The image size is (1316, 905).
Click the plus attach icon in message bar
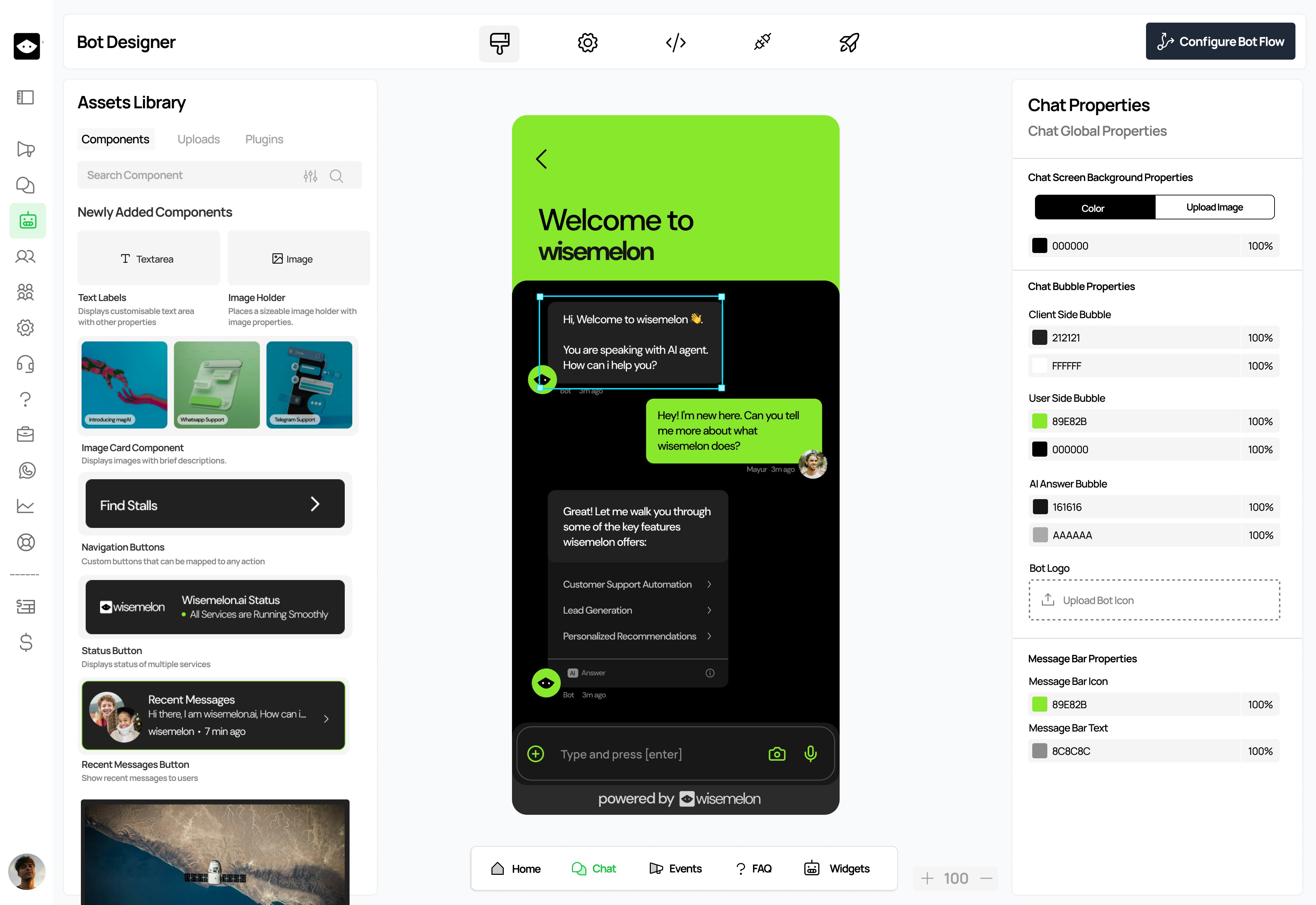click(536, 753)
